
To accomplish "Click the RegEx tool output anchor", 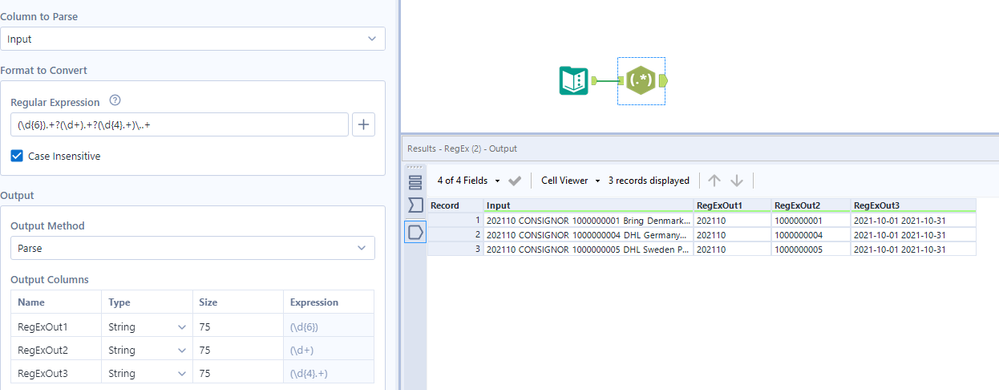I will point(662,81).
